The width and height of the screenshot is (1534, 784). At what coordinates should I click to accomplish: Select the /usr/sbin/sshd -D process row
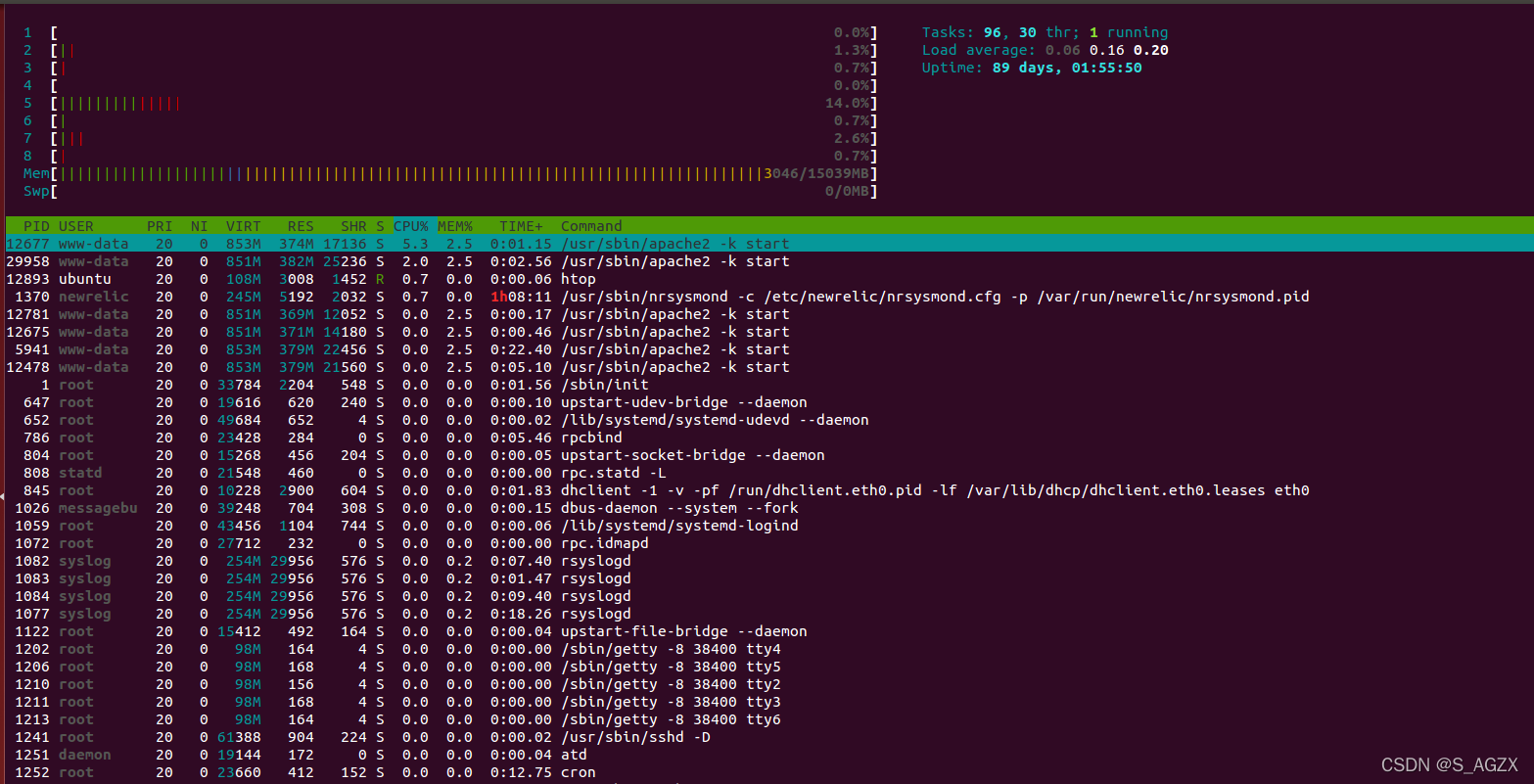click(769, 737)
